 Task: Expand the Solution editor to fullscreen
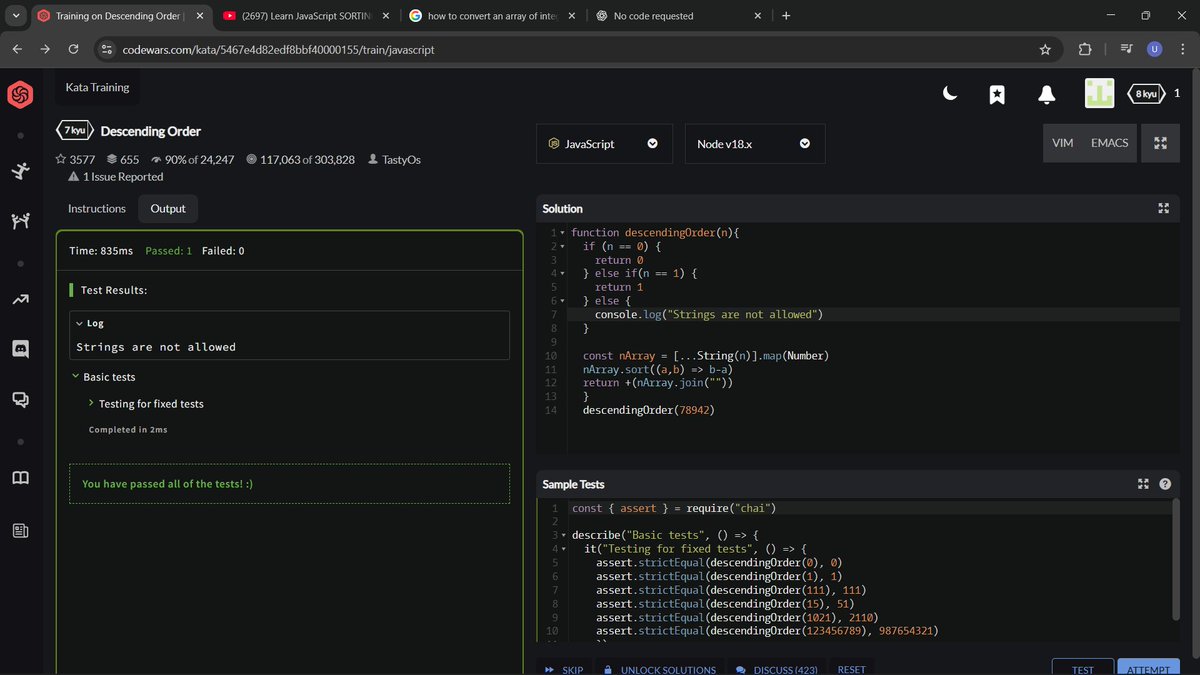[1163, 208]
